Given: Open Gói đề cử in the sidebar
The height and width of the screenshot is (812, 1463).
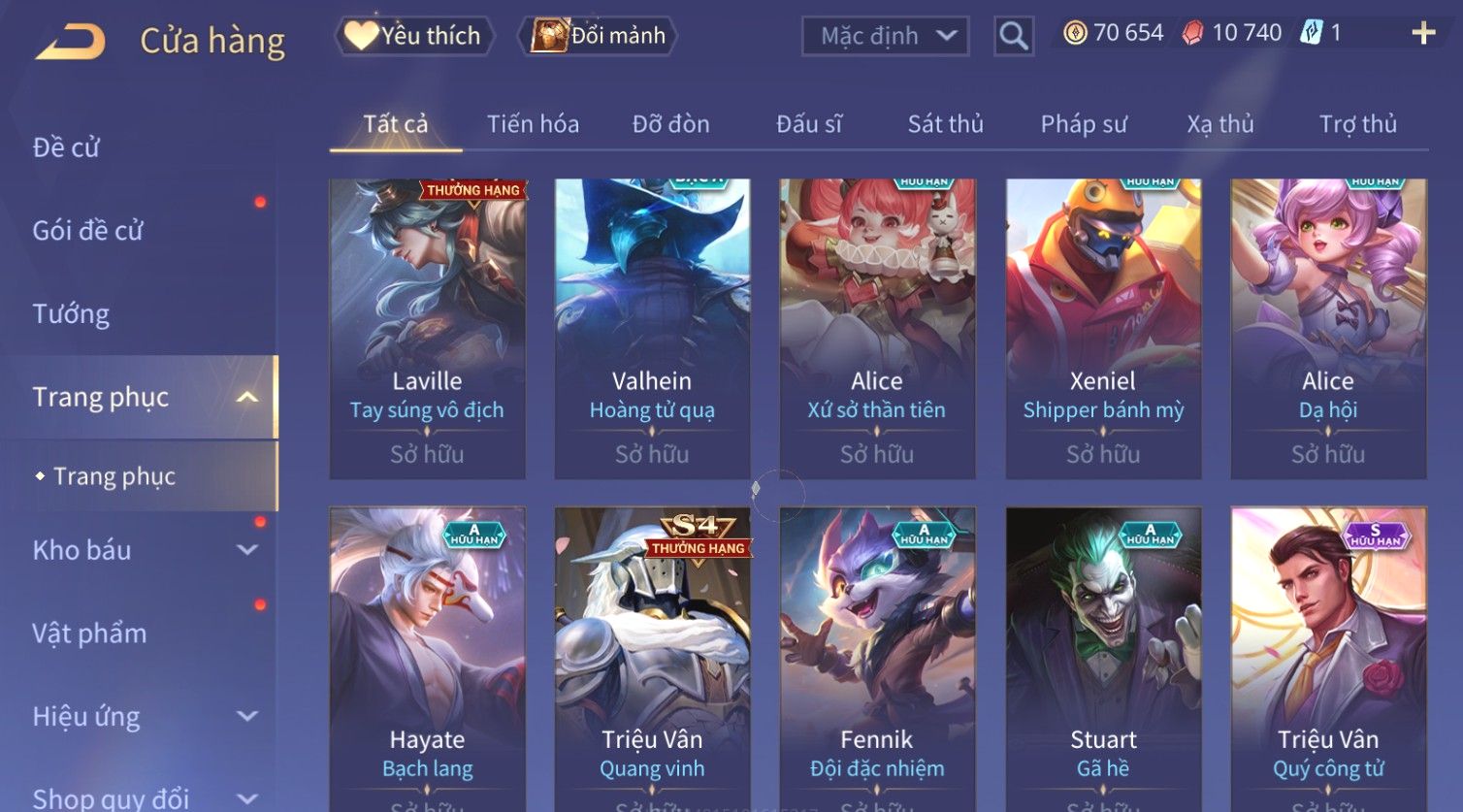Looking at the screenshot, I should point(87,230).
